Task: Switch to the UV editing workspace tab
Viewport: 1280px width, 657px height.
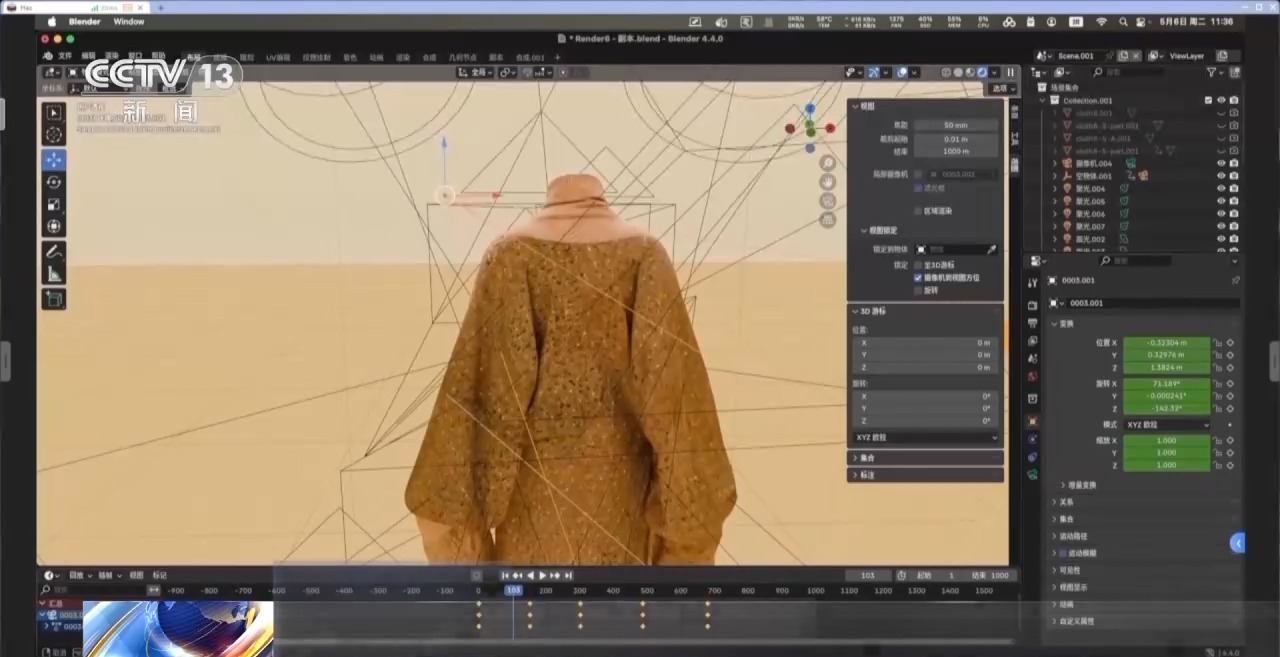Action: [x=277, y=58]
